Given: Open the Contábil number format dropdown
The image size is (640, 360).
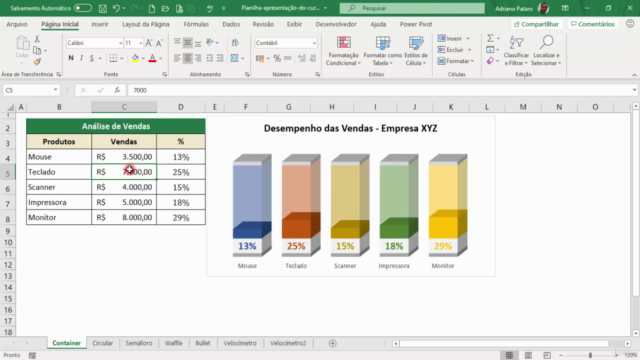Looking at the screenshot, I should (314, 43).
